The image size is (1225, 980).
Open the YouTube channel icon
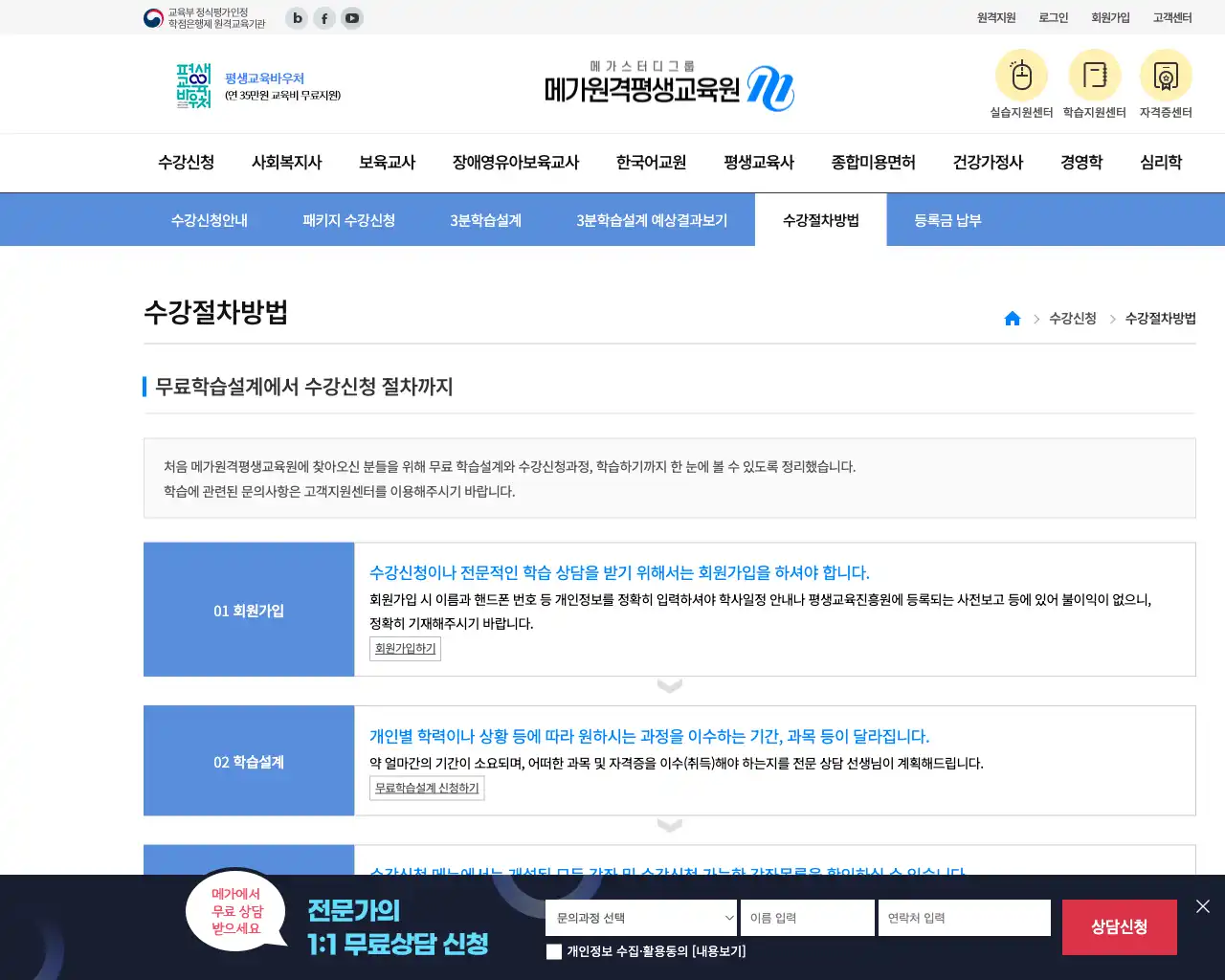[x=352, y=17]
